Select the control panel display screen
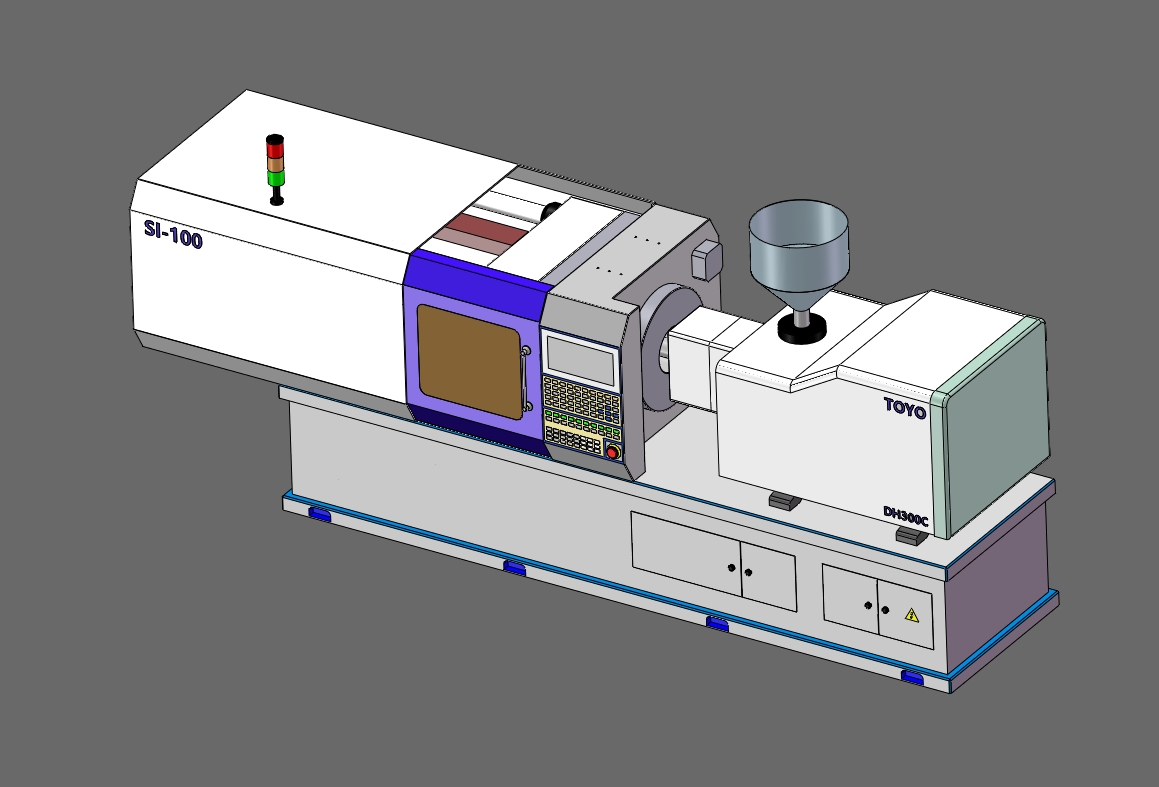 580,359
